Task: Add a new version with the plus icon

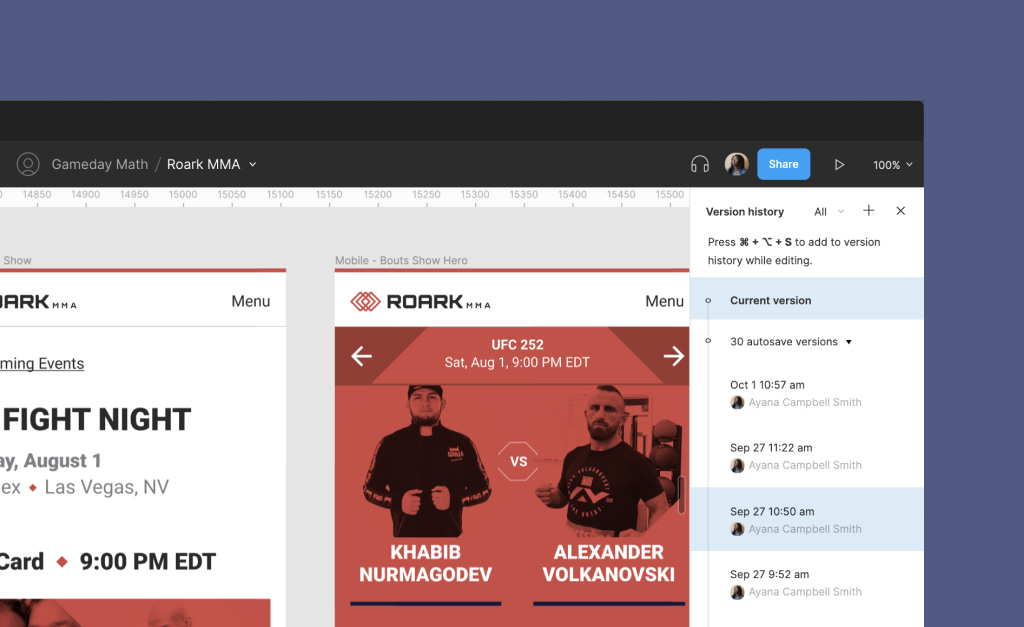Action: pyautogui.click(x=869, y=210)
